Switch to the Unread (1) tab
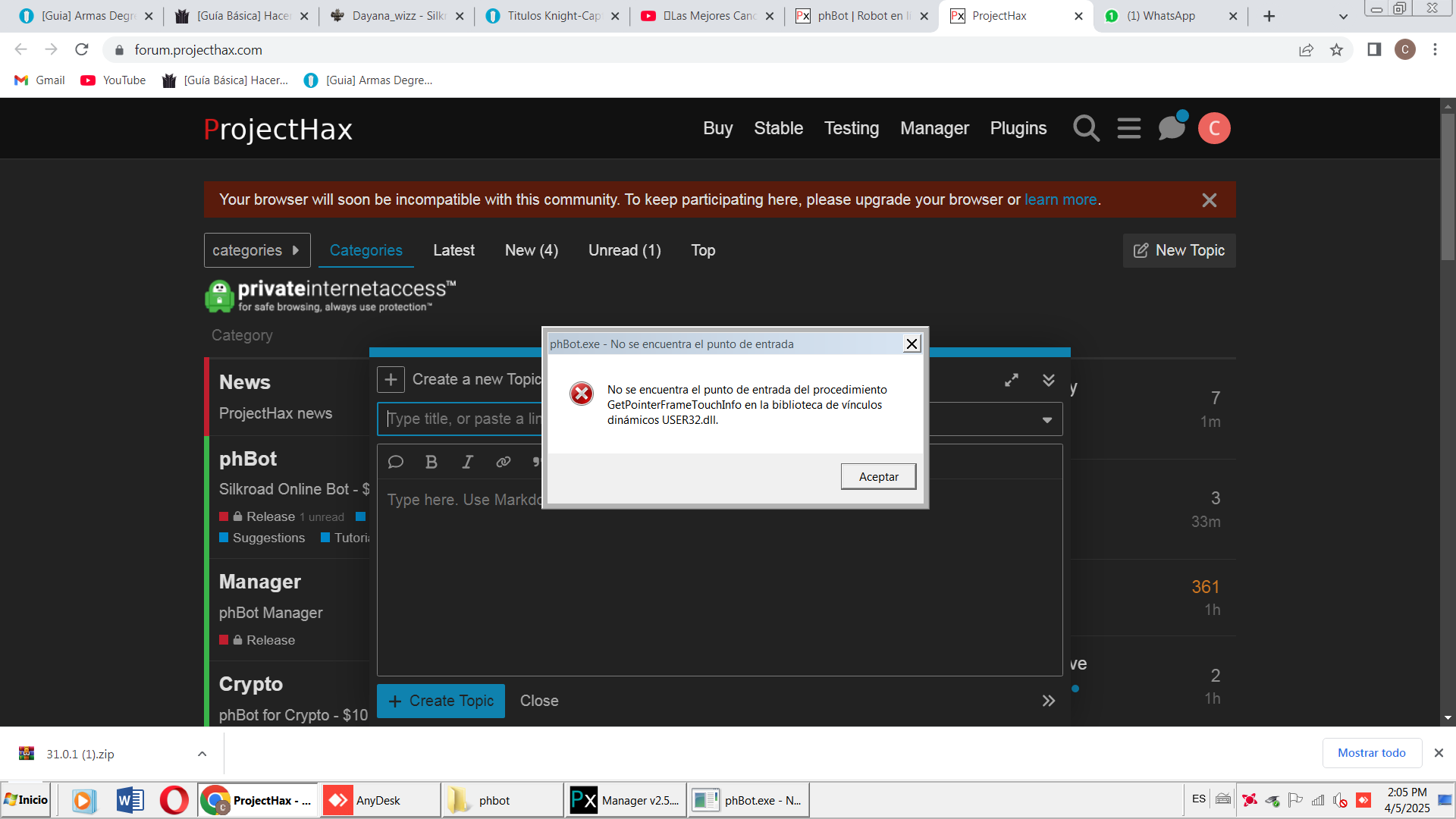Image resolution: width=1456 pixels, height=819 pixels. click(x=624, y=250)
